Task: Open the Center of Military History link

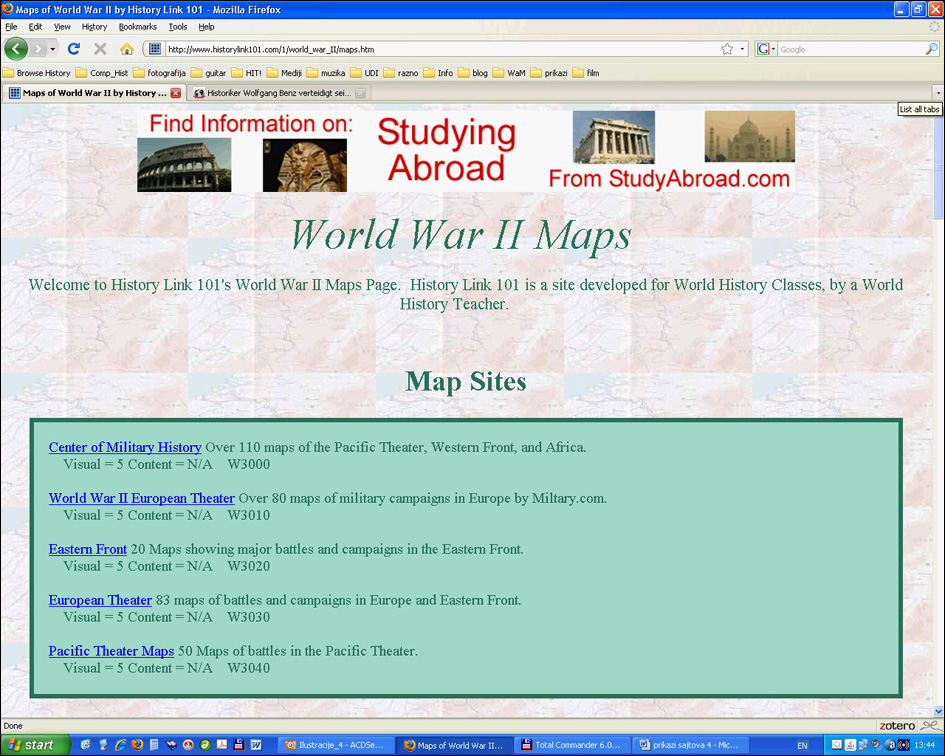Action: point(125,447)
